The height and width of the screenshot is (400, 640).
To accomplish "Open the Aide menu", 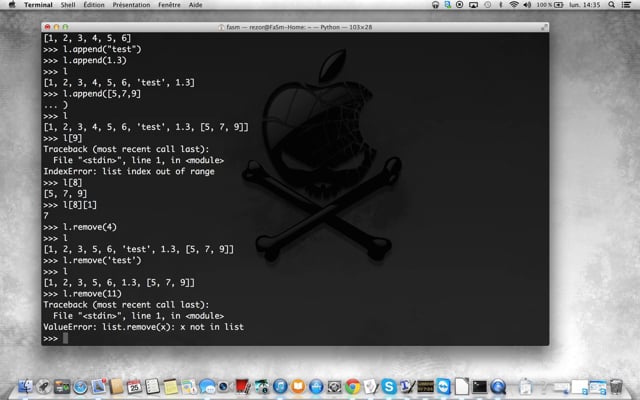I will point(196,5).
